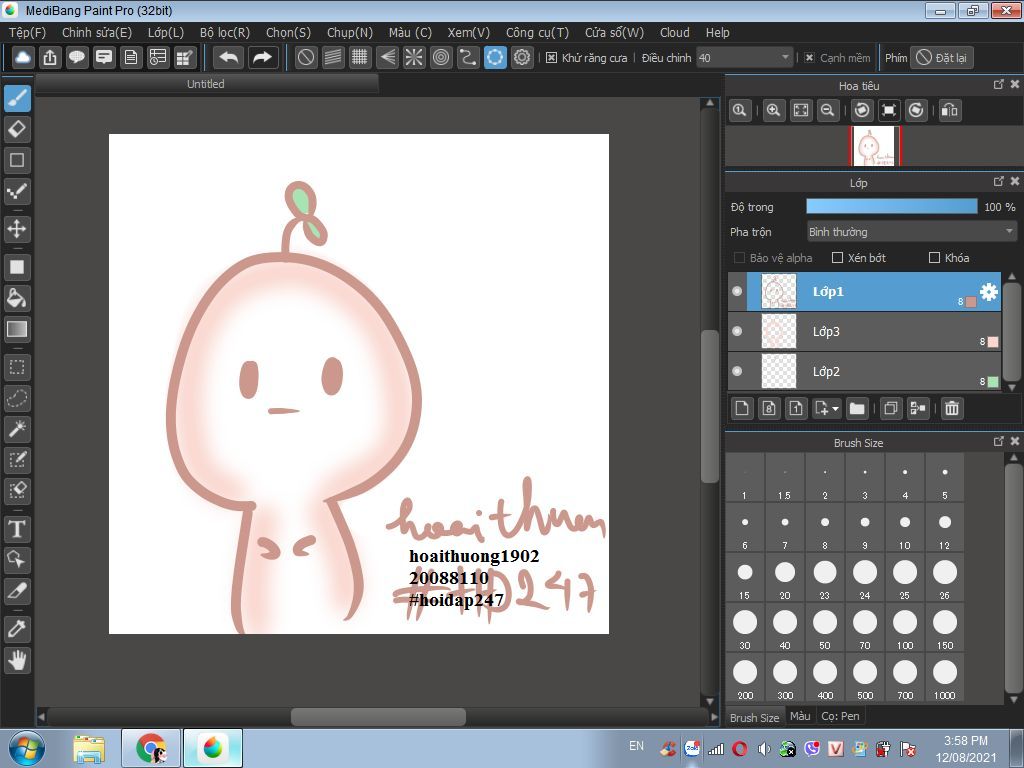Open the Bộ lọc(R) menu
1024x768 pixels.
point(225,32)
